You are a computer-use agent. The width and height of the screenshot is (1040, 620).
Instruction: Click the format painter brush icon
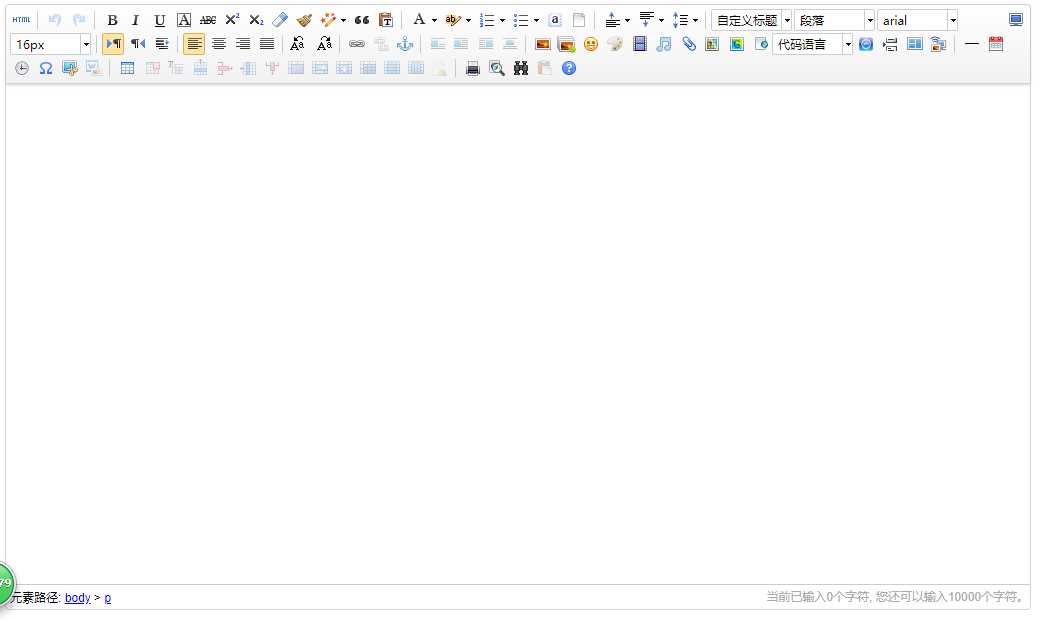point(304,20)
